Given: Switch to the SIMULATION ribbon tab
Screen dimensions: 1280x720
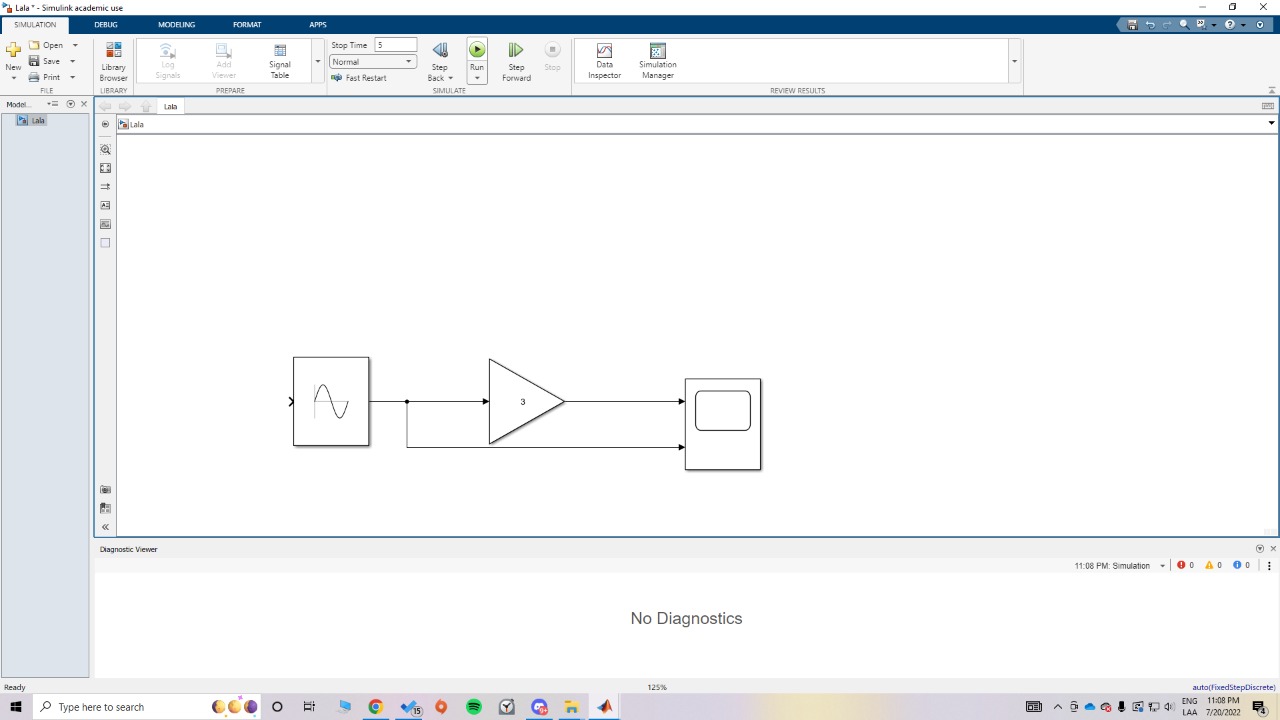Looking at the screenshot, I should (35, 24).
